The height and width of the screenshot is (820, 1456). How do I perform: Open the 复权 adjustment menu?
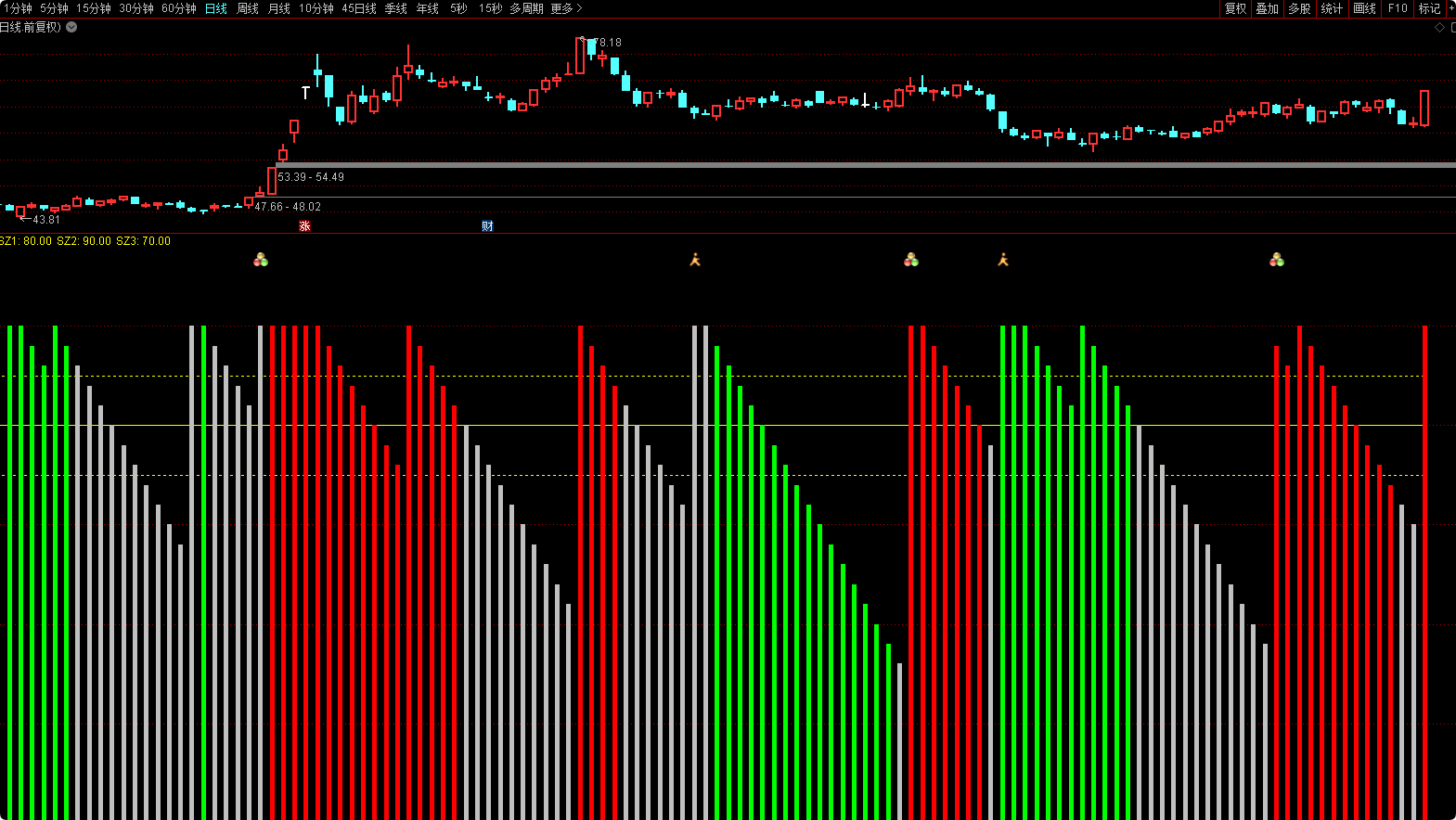click(x=1235, y=8)
